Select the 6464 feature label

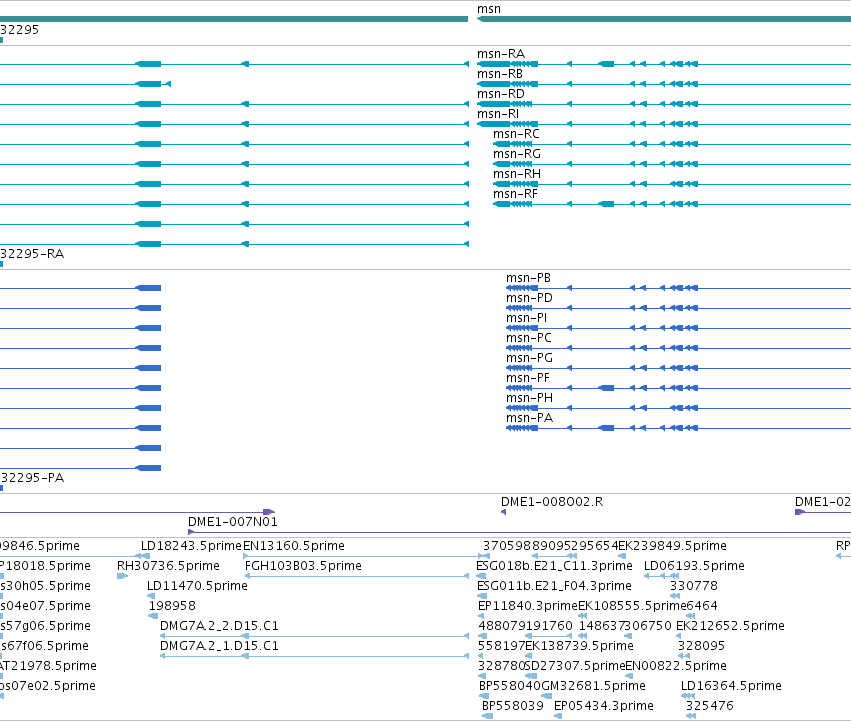click(702, 606)
